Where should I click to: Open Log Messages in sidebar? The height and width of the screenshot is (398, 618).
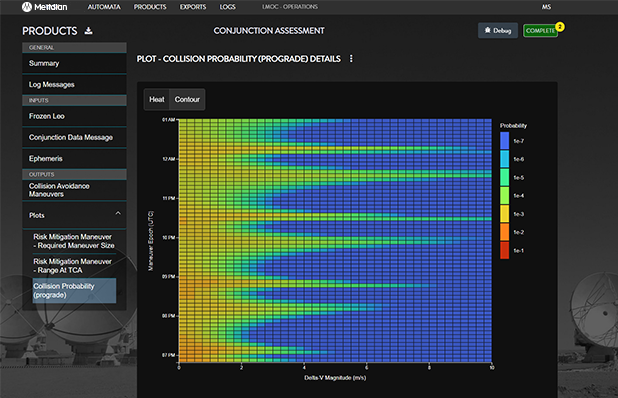point(74,84)
